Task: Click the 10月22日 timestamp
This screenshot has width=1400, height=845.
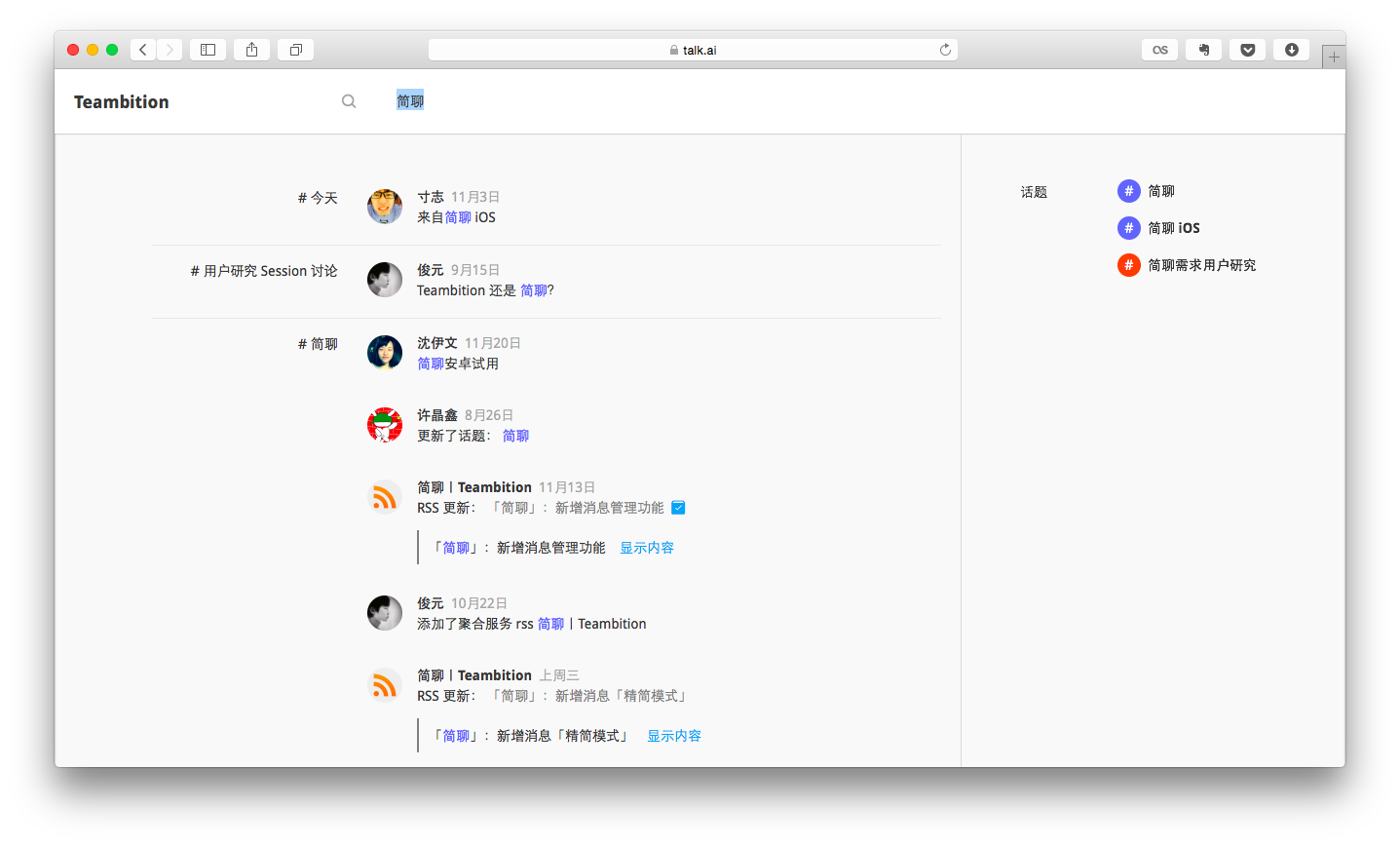Action: 479,603
